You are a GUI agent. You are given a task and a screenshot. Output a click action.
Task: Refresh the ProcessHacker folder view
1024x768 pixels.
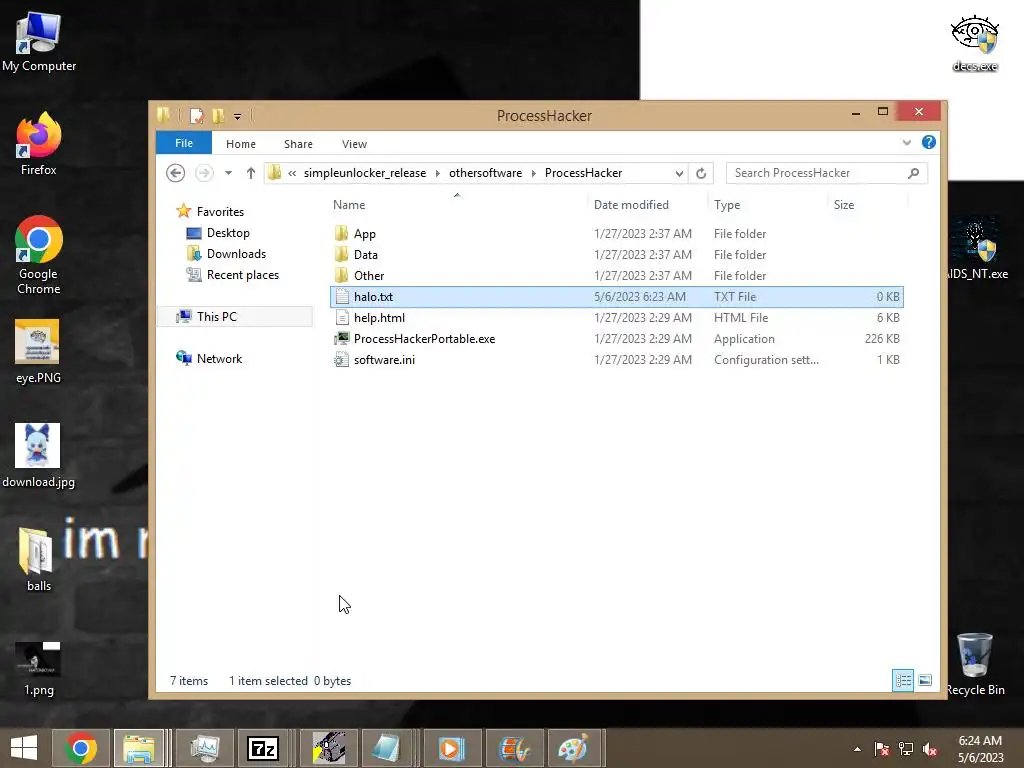(701, 173)
